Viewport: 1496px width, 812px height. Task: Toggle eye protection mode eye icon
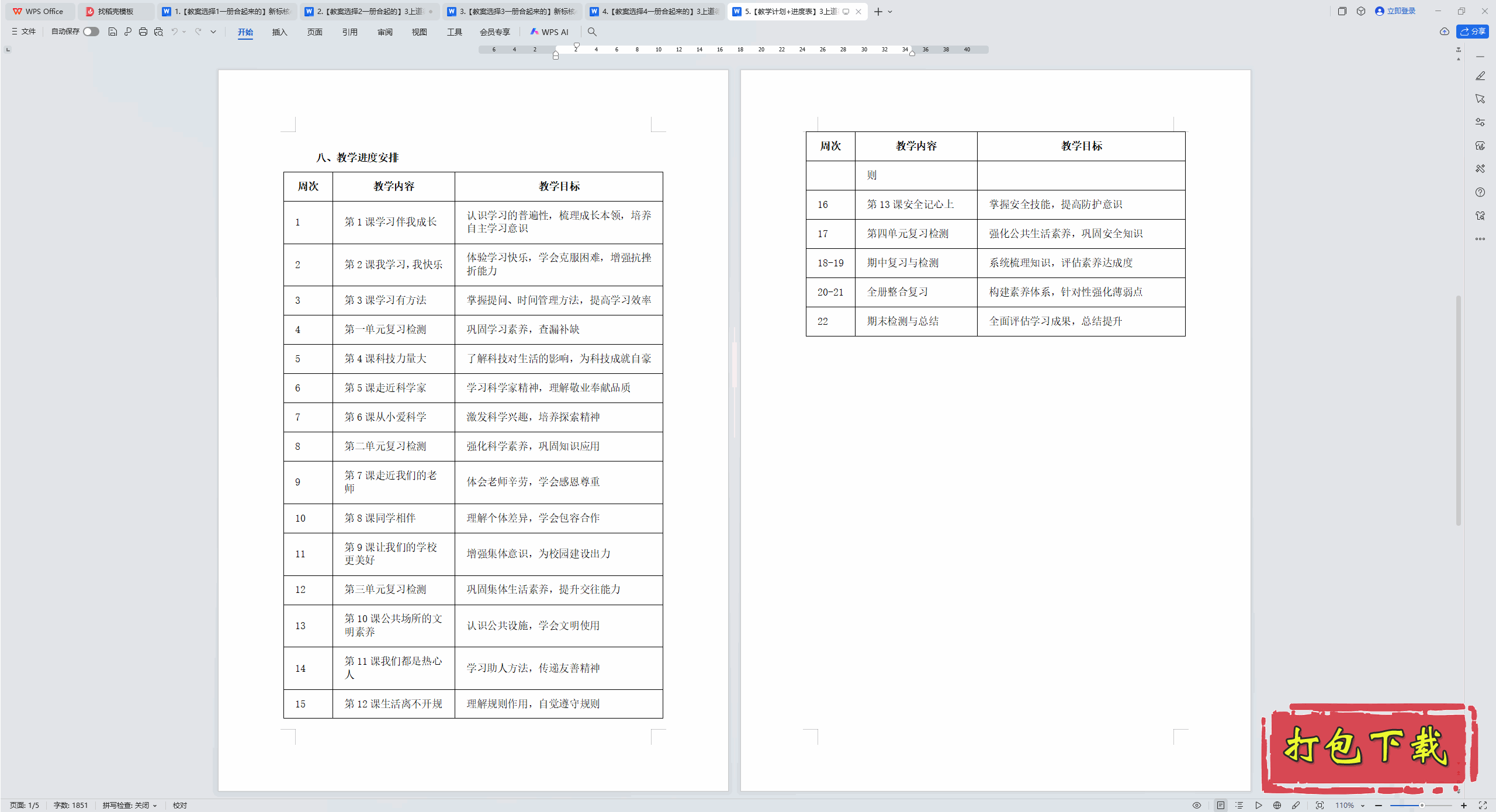[x=1197, y=805]
